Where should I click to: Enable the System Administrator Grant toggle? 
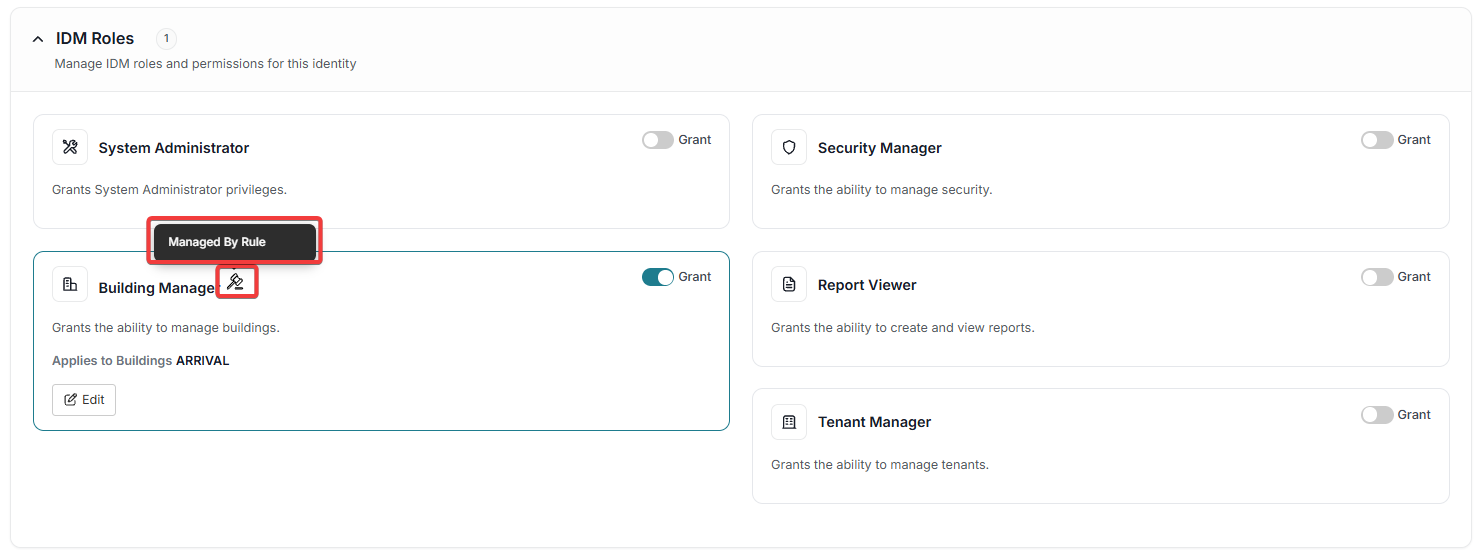658,140
